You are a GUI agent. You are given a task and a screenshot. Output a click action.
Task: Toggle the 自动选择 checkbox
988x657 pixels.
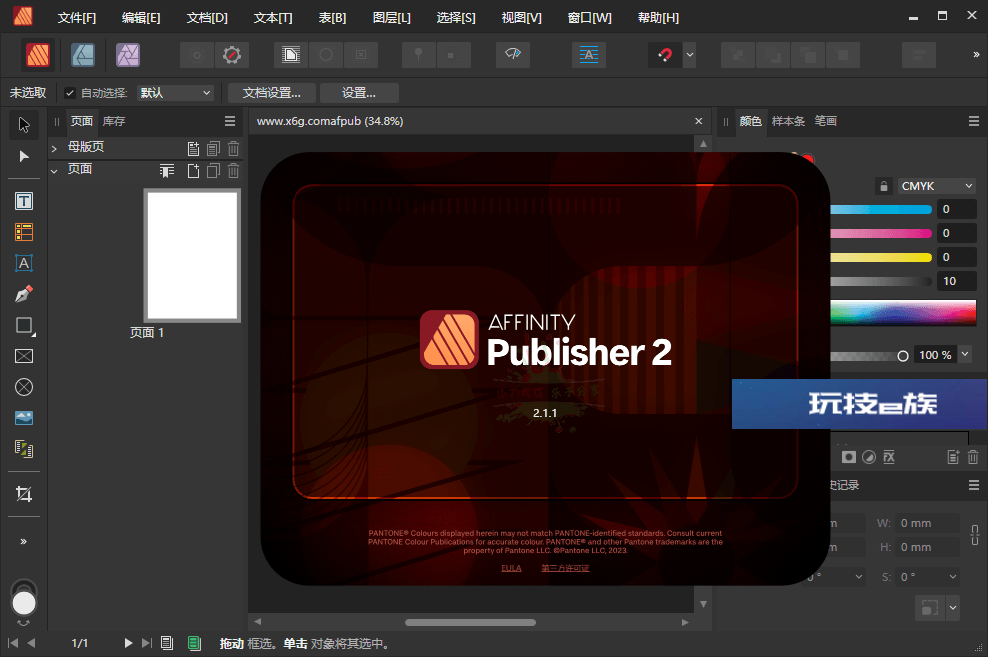[x=70, y=93]
